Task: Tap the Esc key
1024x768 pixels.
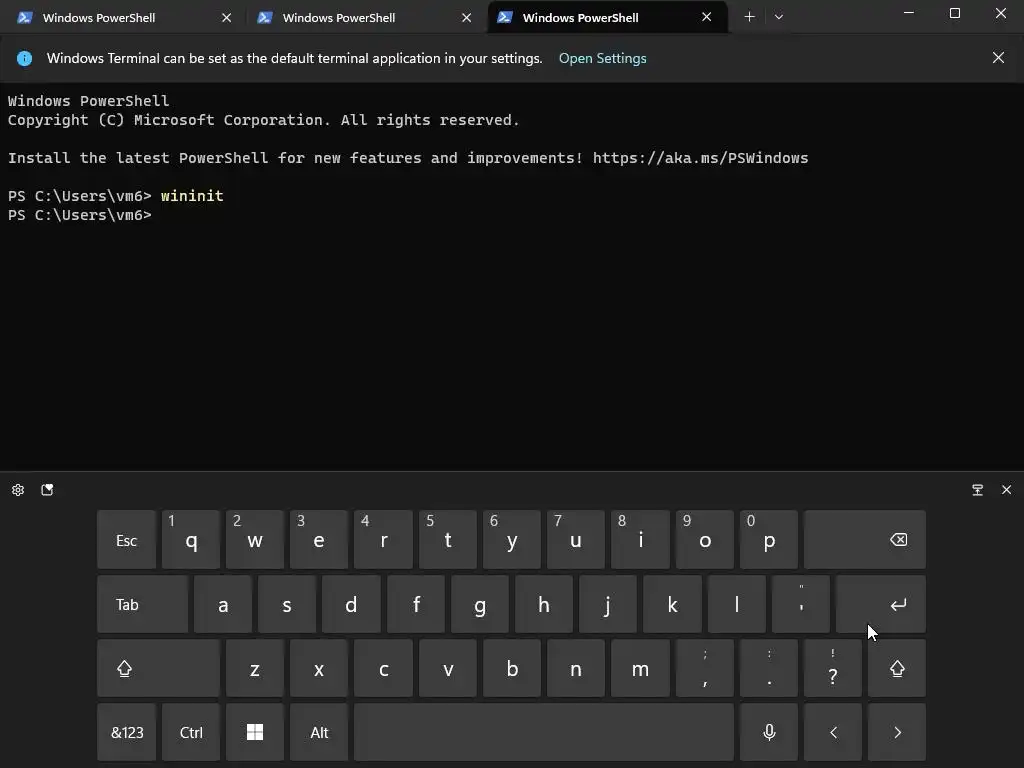Action: tap(127, 539)
